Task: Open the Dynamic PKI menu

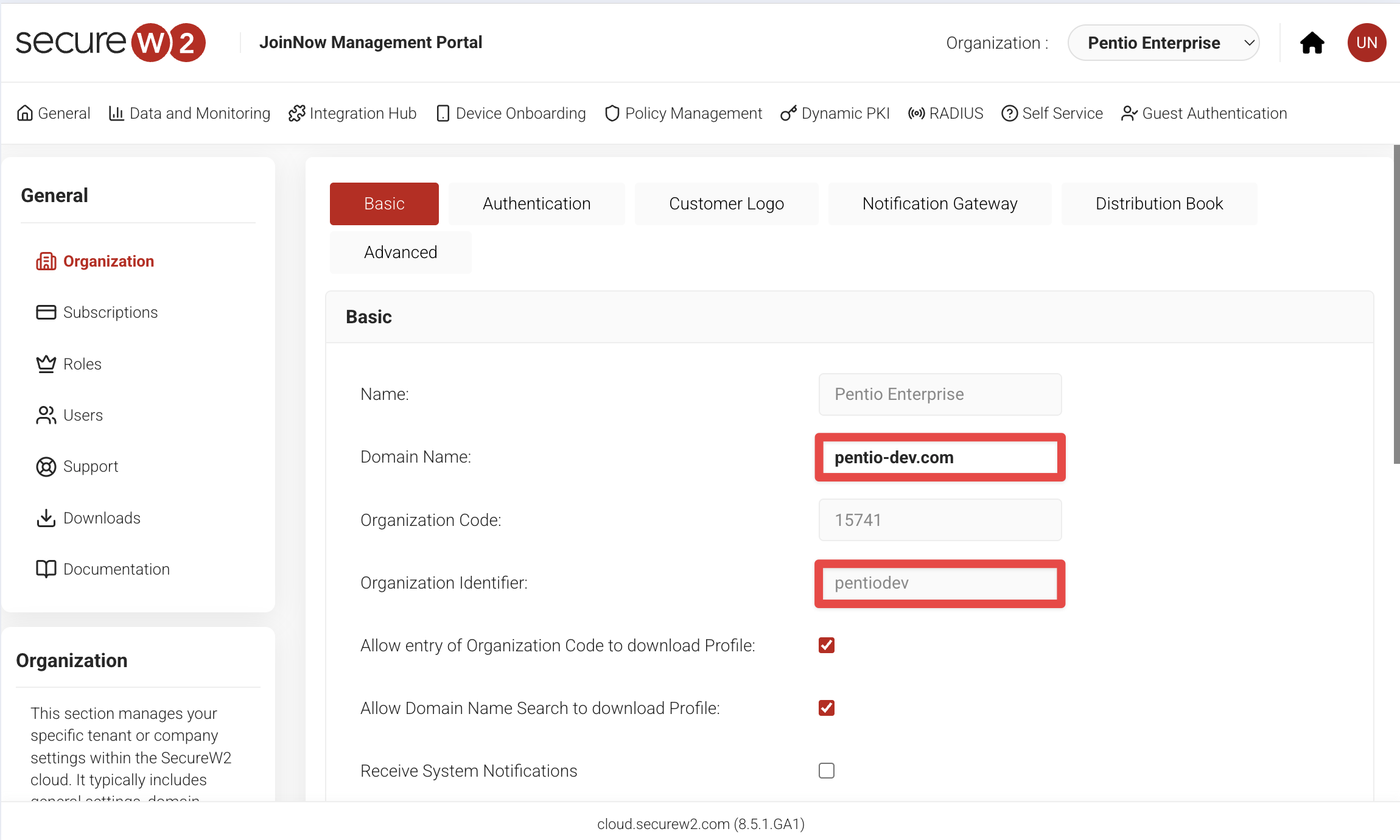Action: pyautogui.click(x=835, y=113)
